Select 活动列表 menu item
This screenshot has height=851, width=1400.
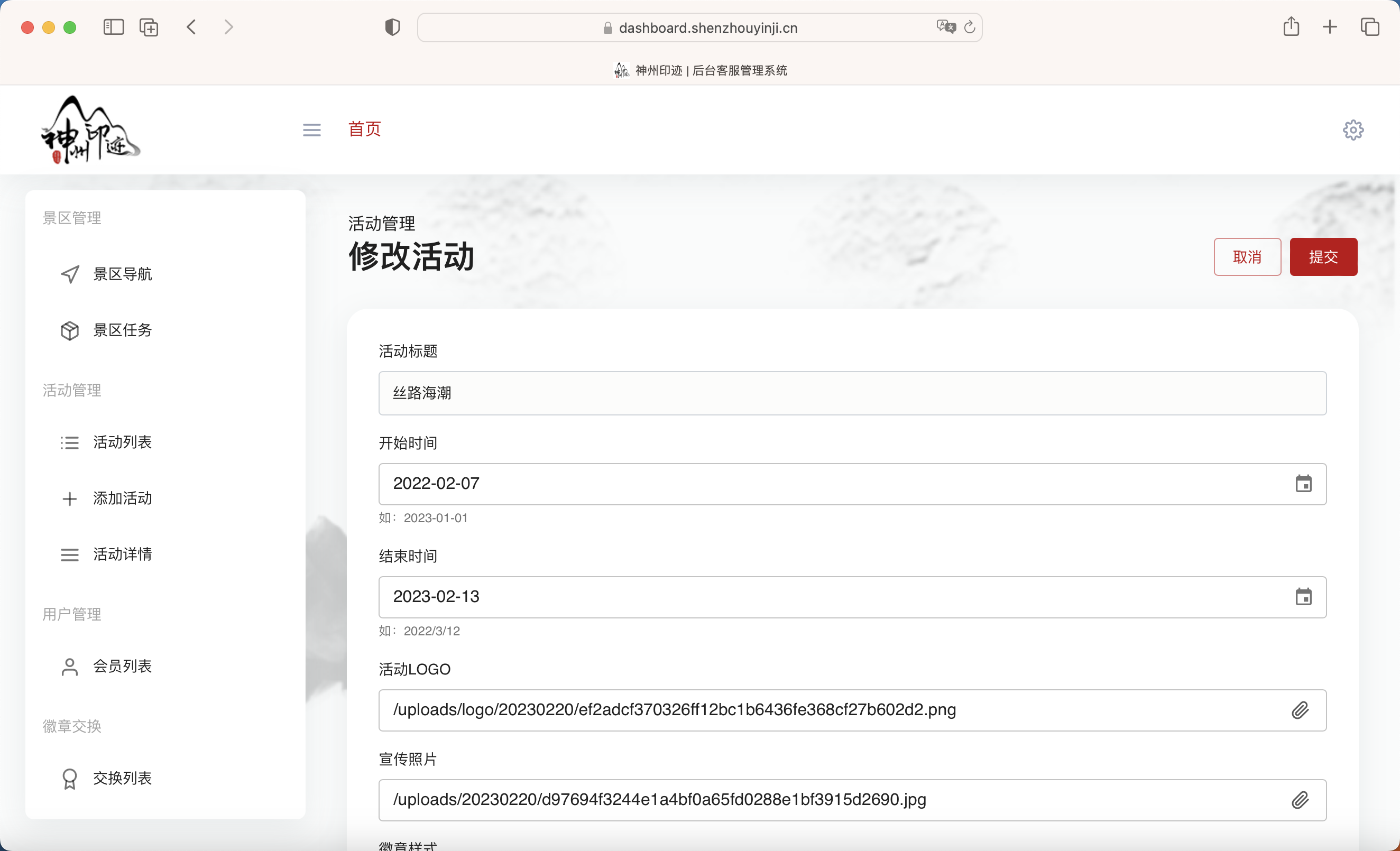(122, 442)
